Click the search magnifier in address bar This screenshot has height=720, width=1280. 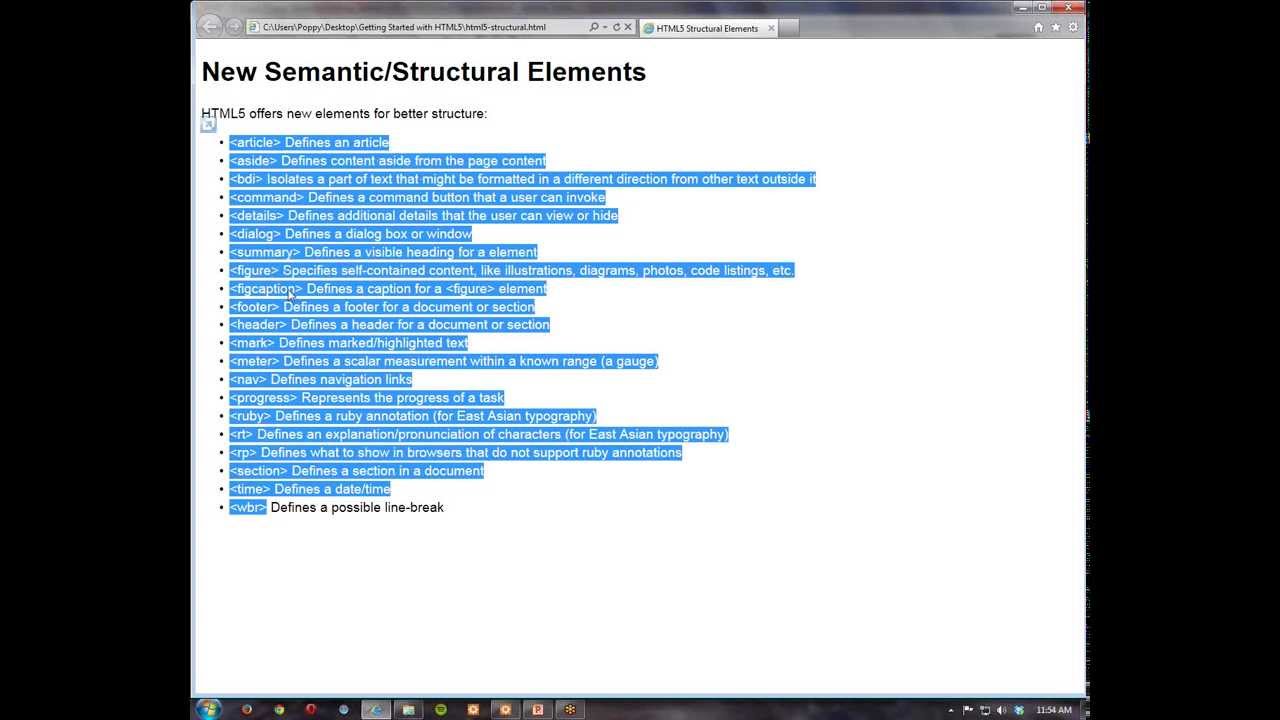[x=593, y=27]
